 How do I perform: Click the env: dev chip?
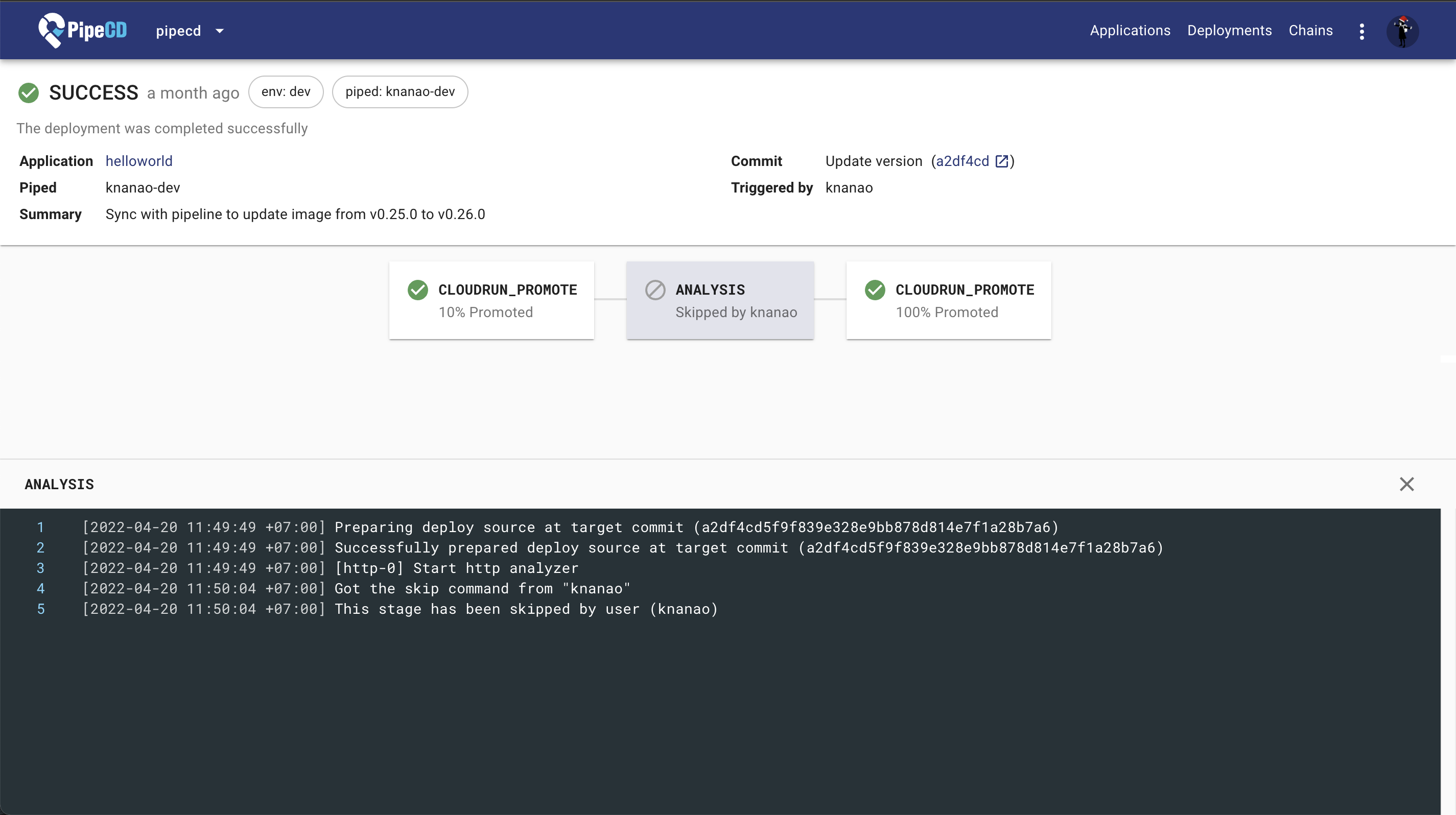(x=286, y=92)
